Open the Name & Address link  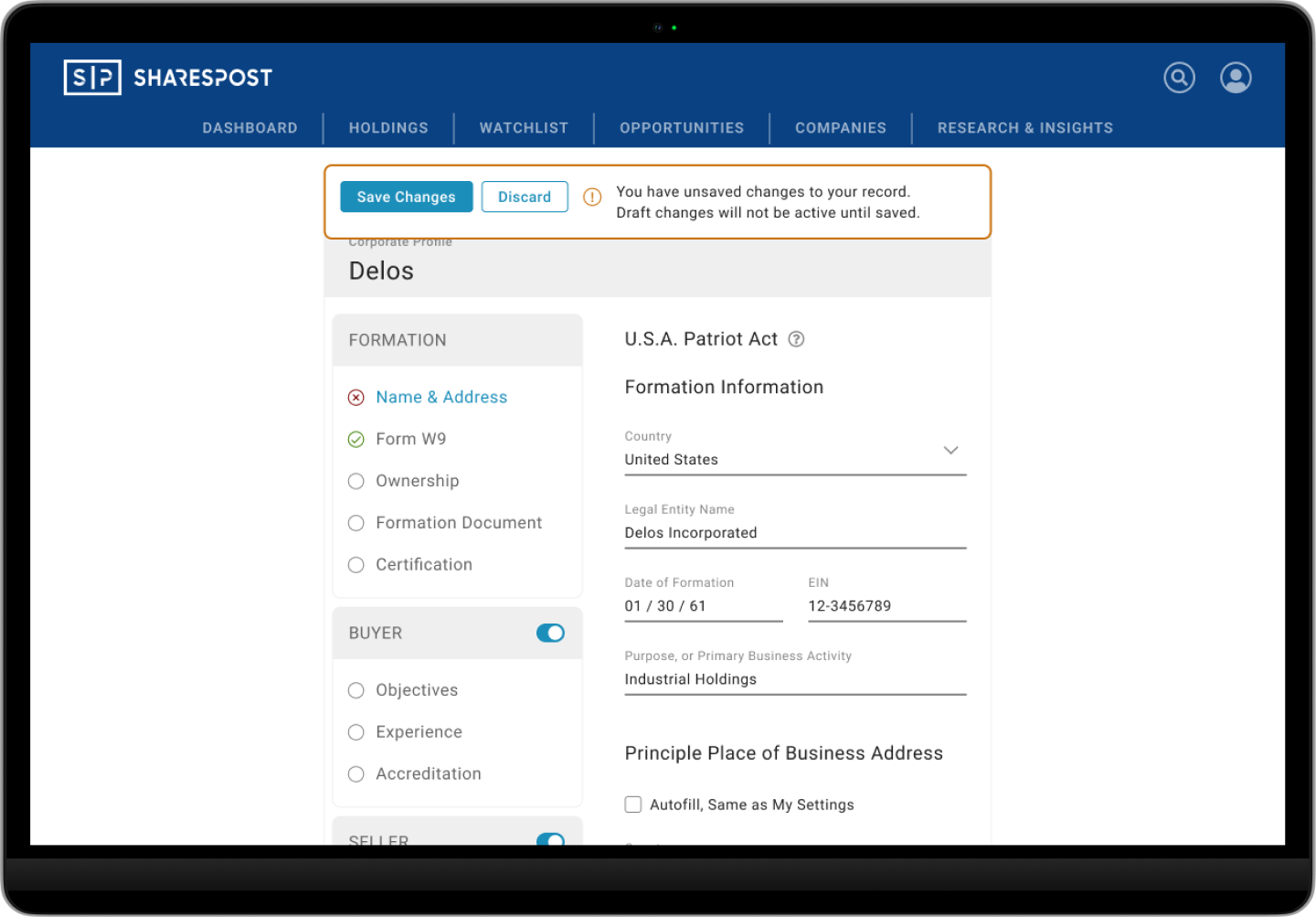pyautogui.click(x=441, y=397)
